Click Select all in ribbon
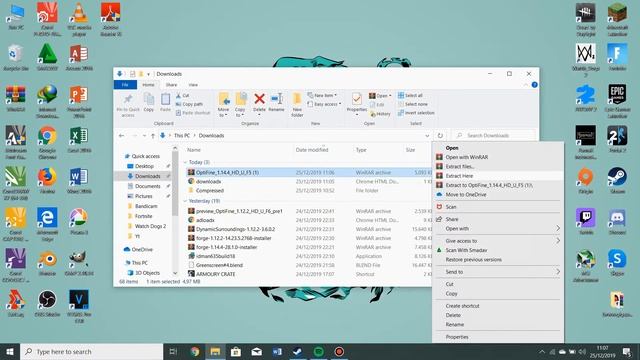 pyautogui.click(x=410, y=95)
